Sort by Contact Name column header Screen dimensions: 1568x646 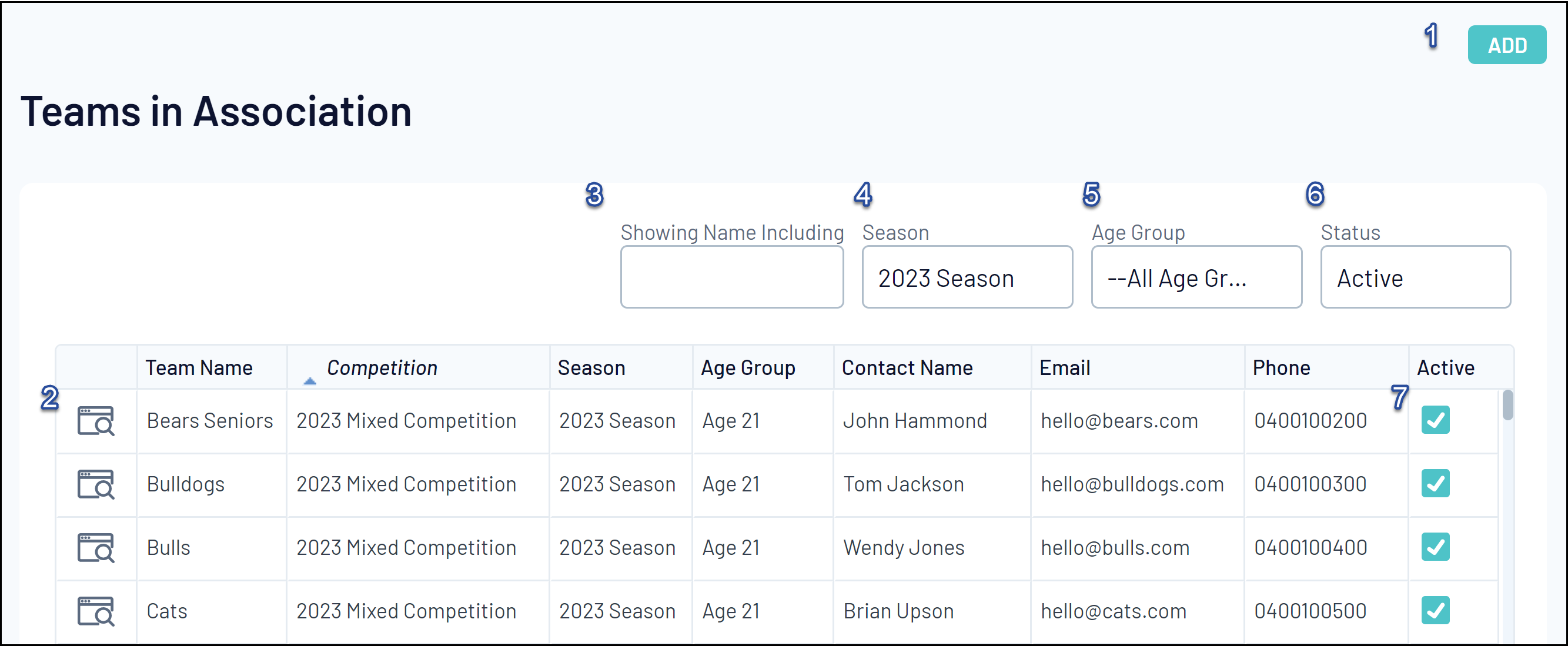pos(907,368)
